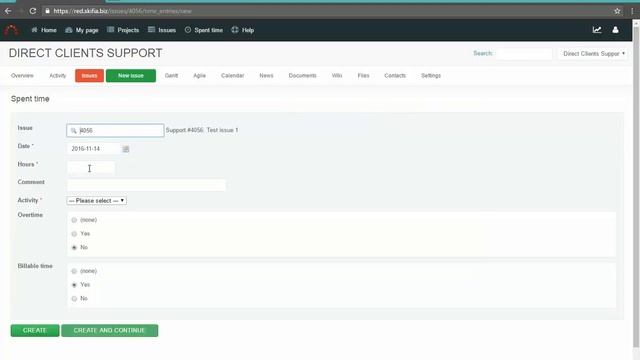Image resolution: width=640 pixels, height=360 pixels.
Task: Switch to the Agile tab
Action: tap(200, 76)
